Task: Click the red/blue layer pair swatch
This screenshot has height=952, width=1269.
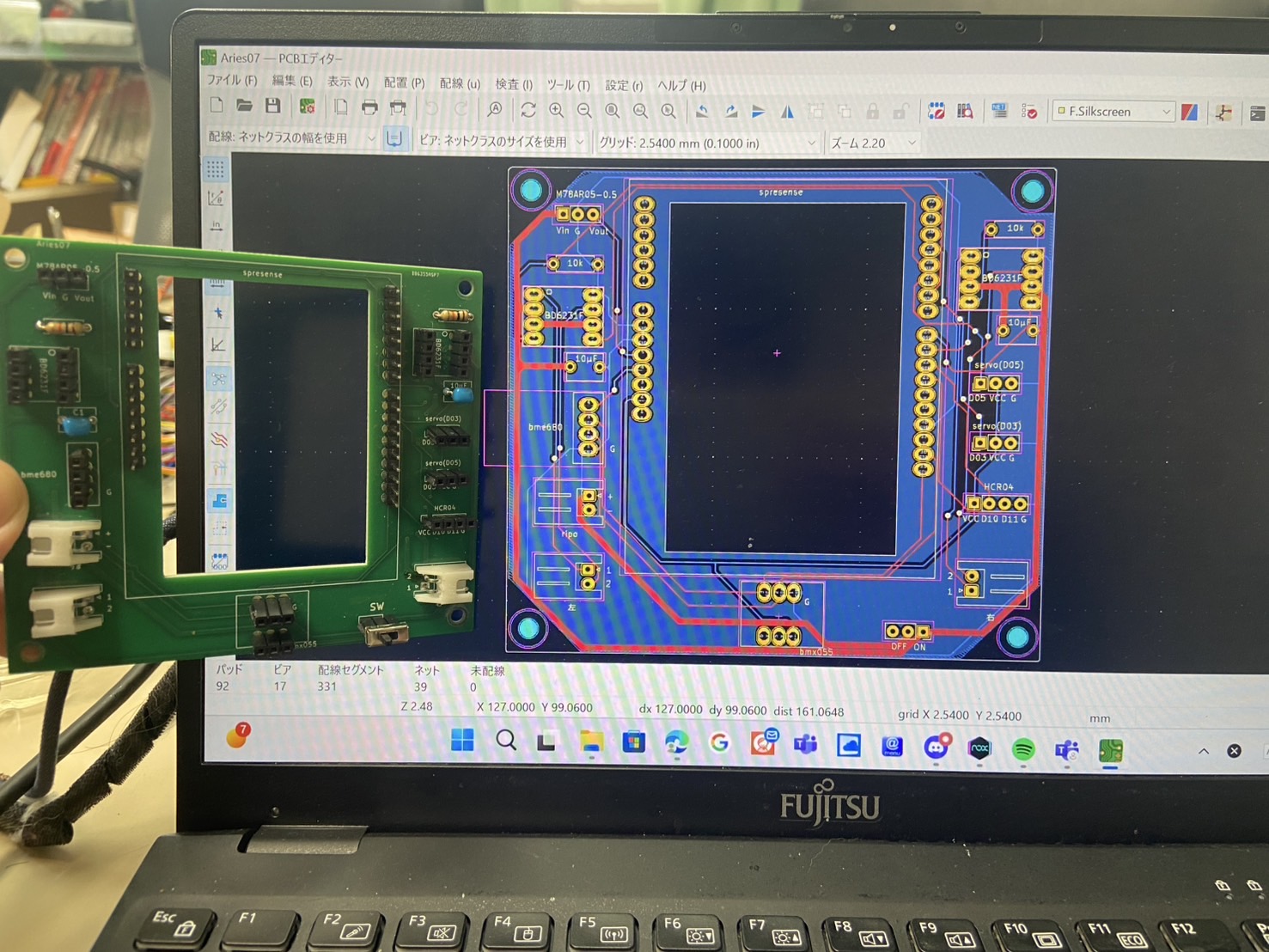Action: point(1189,113)
